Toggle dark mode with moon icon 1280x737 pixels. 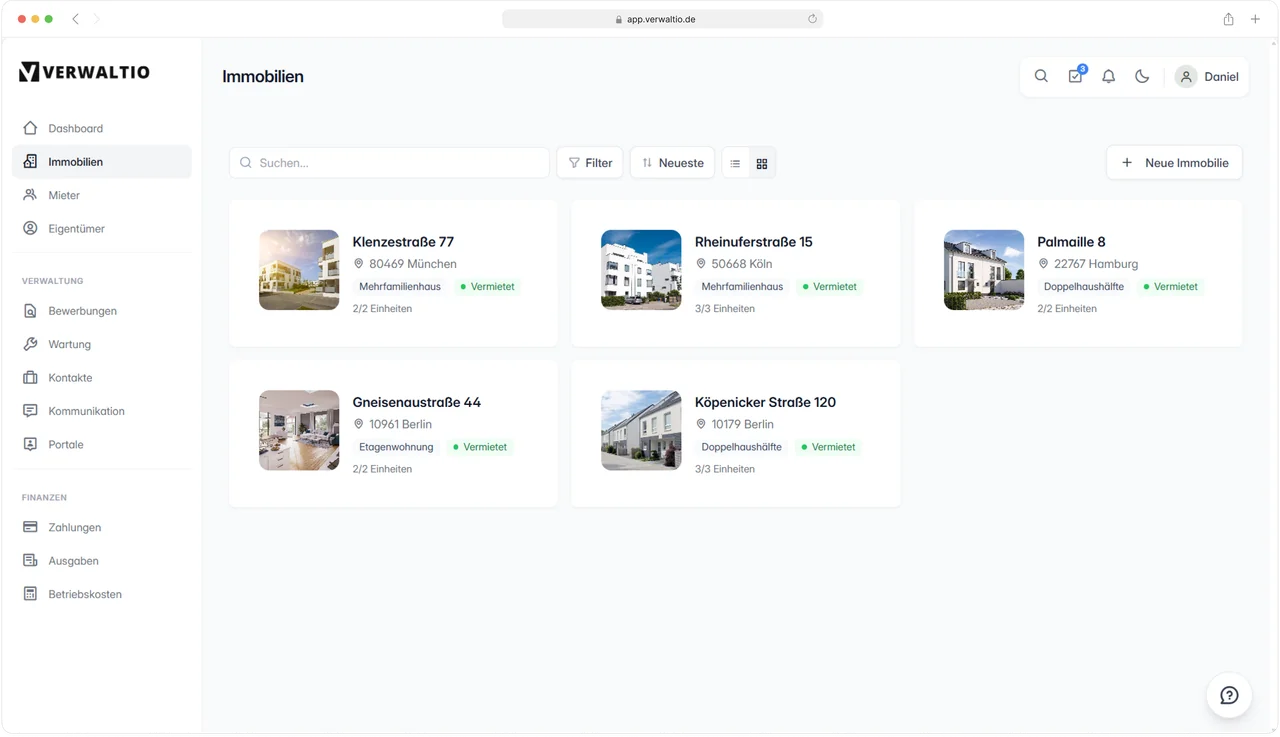1142,76
